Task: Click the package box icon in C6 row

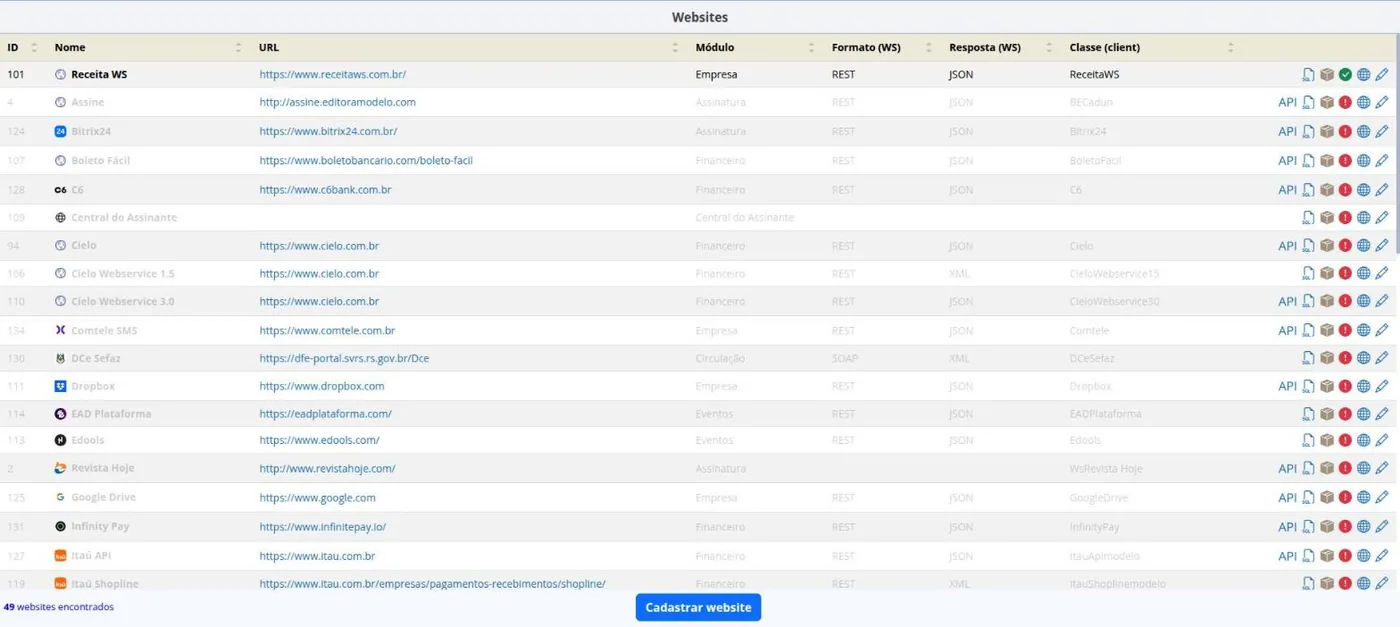Action: 1327,189
